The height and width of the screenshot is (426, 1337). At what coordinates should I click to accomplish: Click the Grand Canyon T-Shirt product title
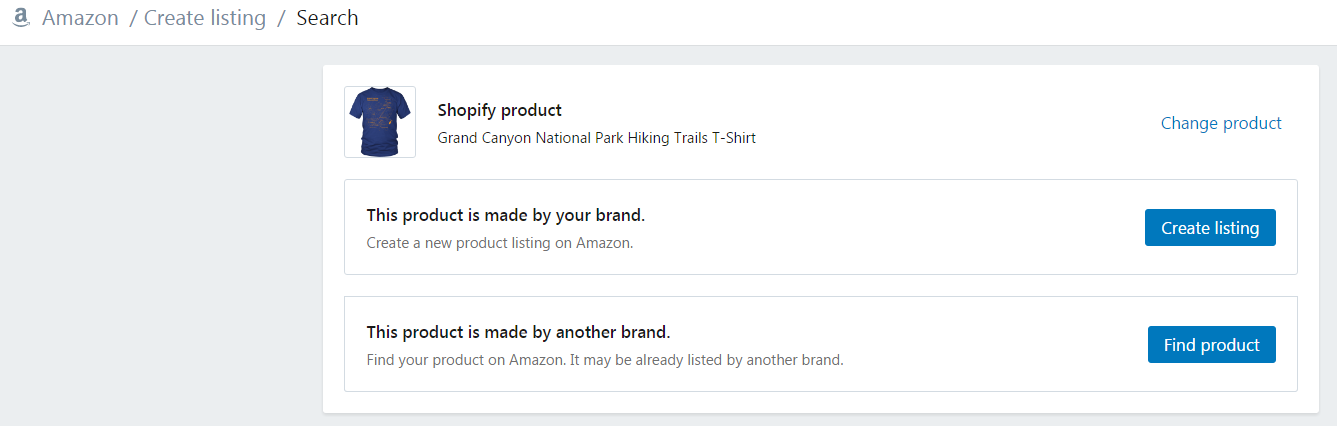click(597, 138)
